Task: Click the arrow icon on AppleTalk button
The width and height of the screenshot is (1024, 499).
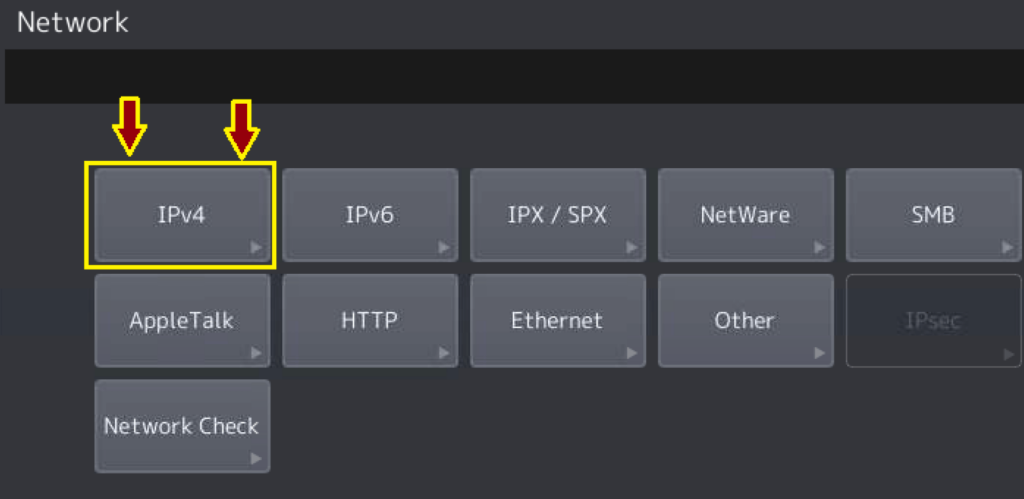Action: click(x=257, y=353)
